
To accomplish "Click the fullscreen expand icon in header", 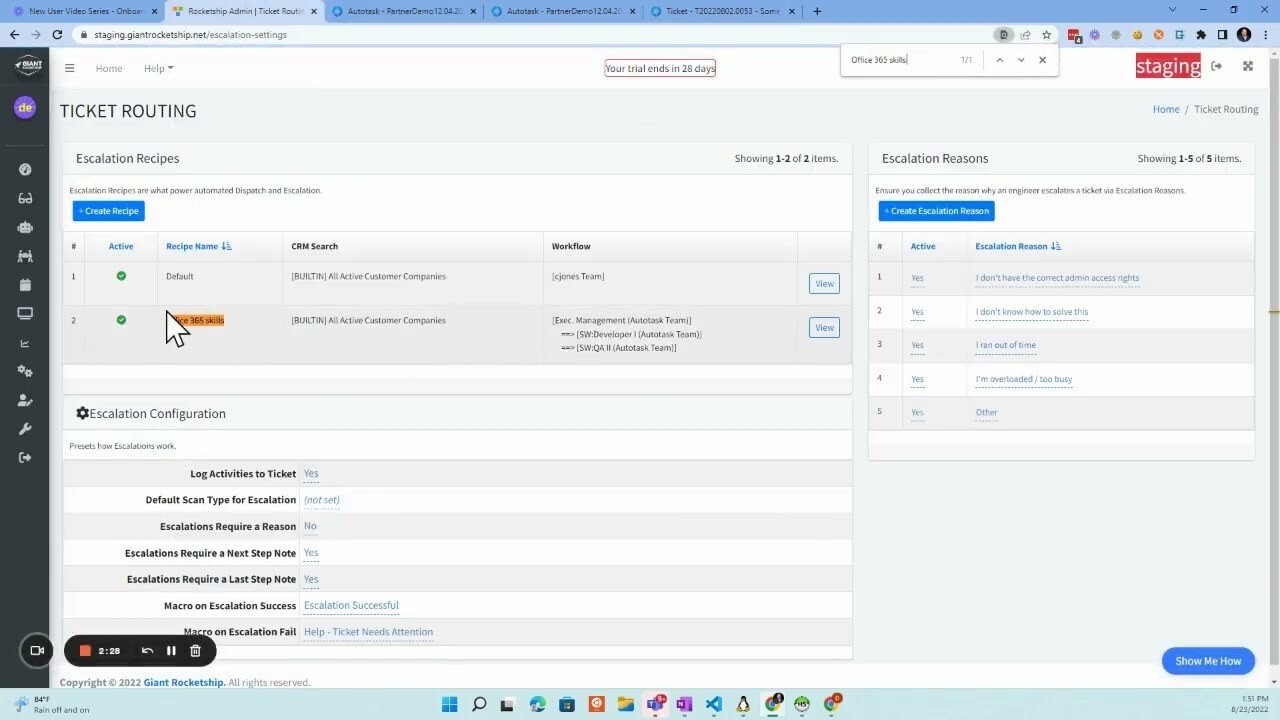I will tap(1247, 66).
